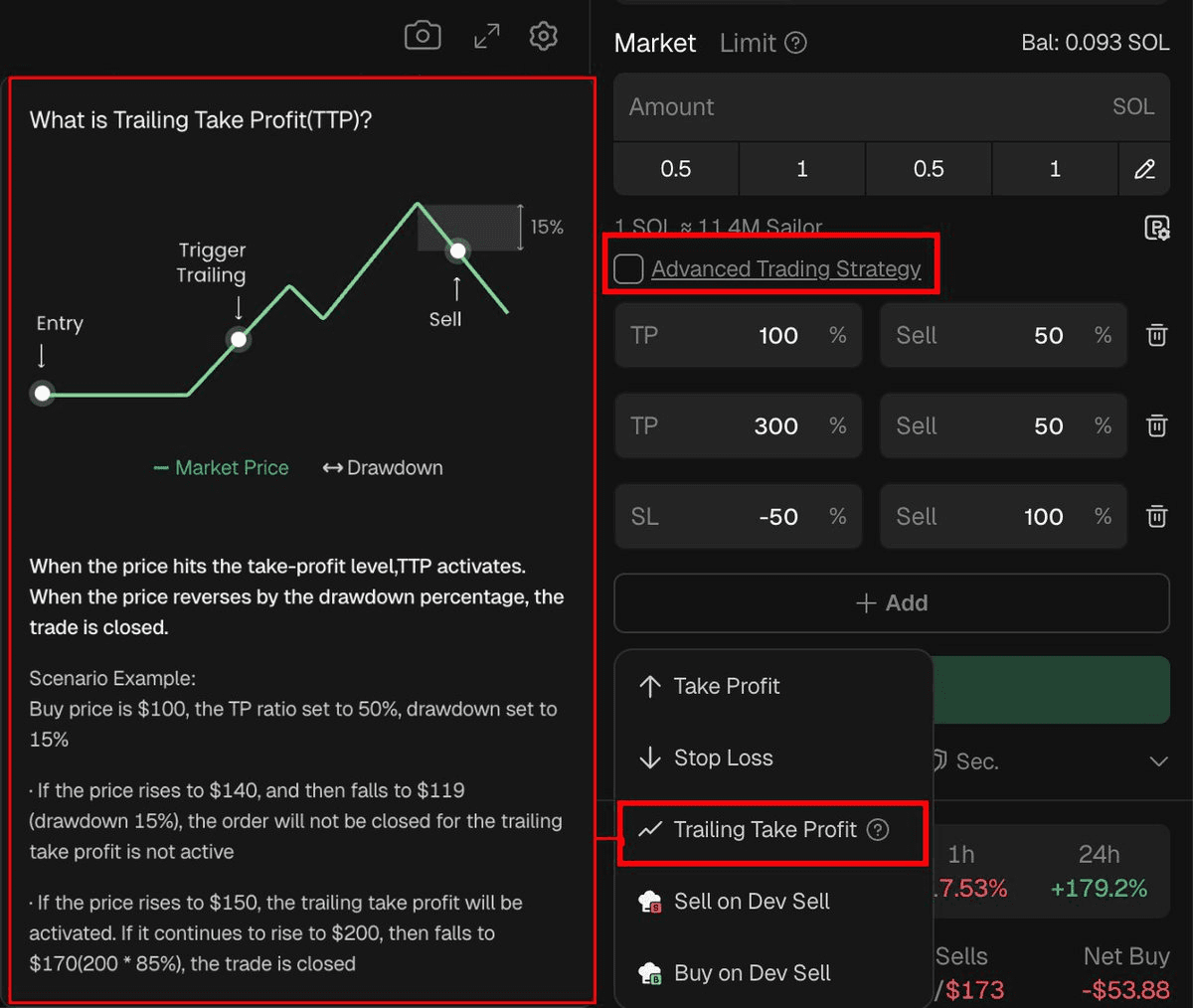Click the preset settings icon below the SOL conversion
Image resolution: width=1193 pixels, height=1008 pixels.
(x=1157, y=229)
